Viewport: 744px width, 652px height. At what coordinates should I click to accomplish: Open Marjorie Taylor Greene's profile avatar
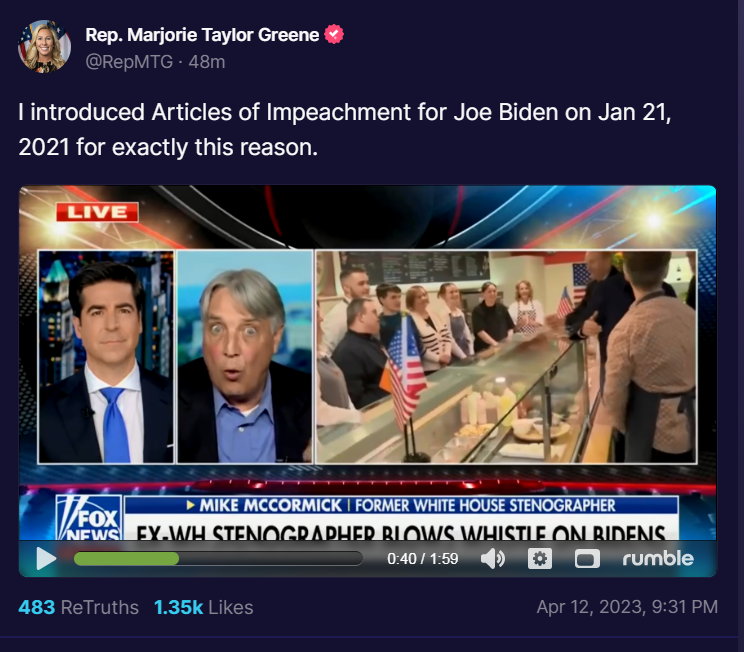point(44,47)
